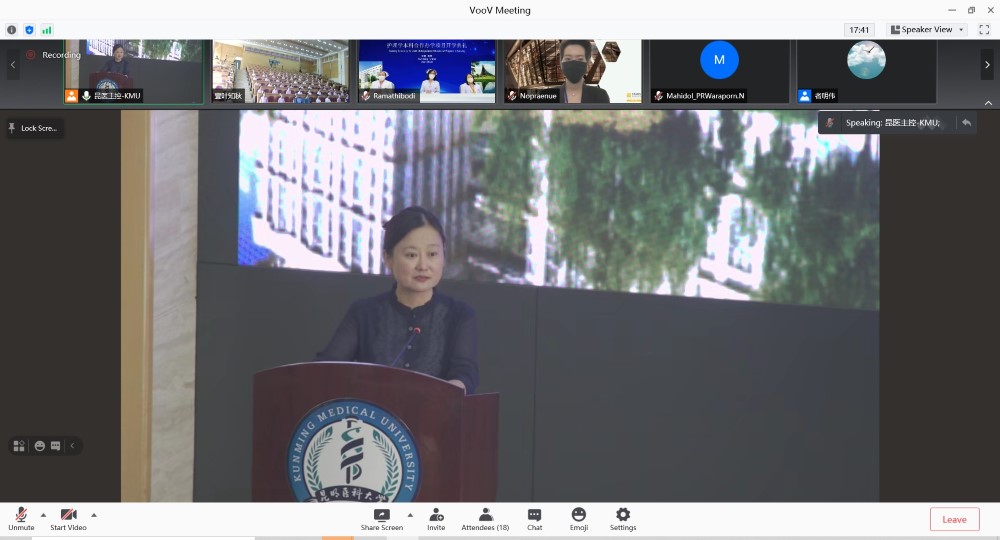1000x540 pixels.
Task: Check the green network signal icon
Action: click(47, 30)
